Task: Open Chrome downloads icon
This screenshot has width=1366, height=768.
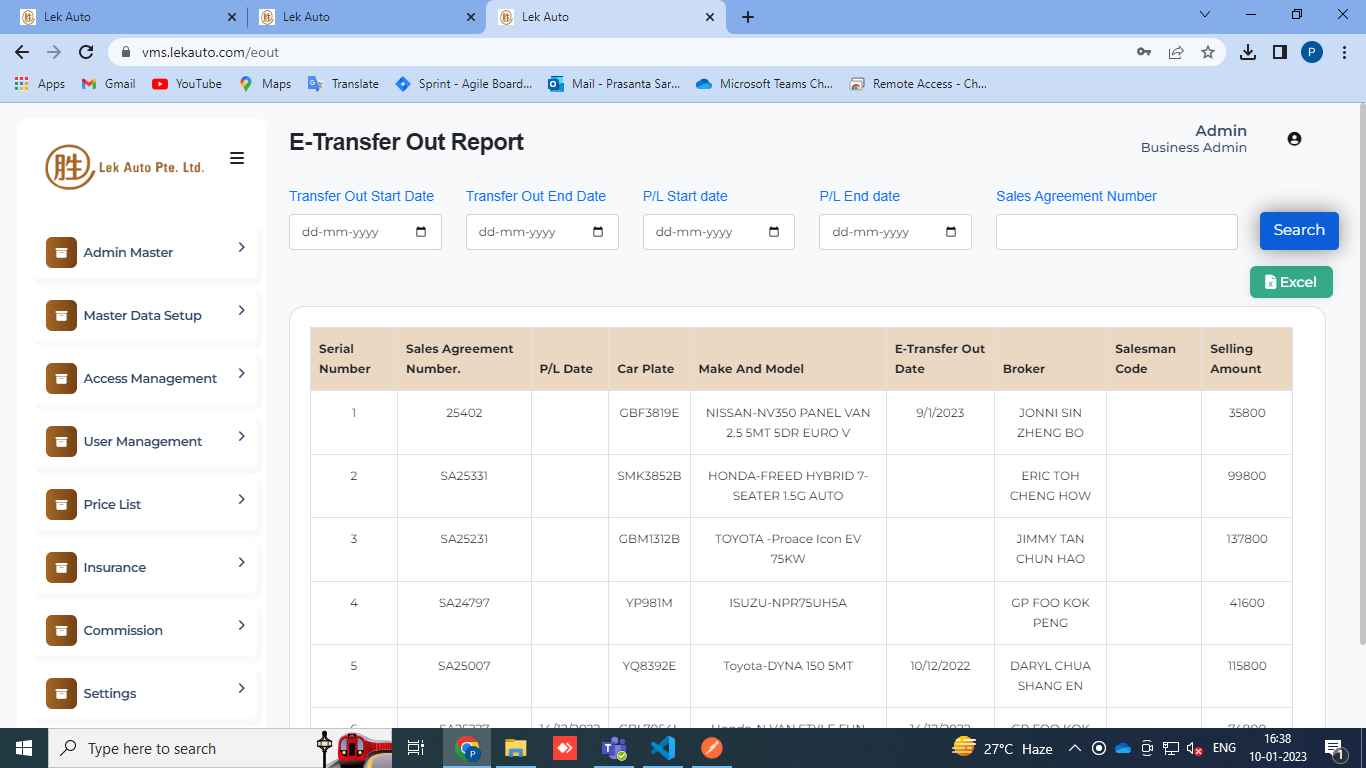Action: (x=1247, y=52)
